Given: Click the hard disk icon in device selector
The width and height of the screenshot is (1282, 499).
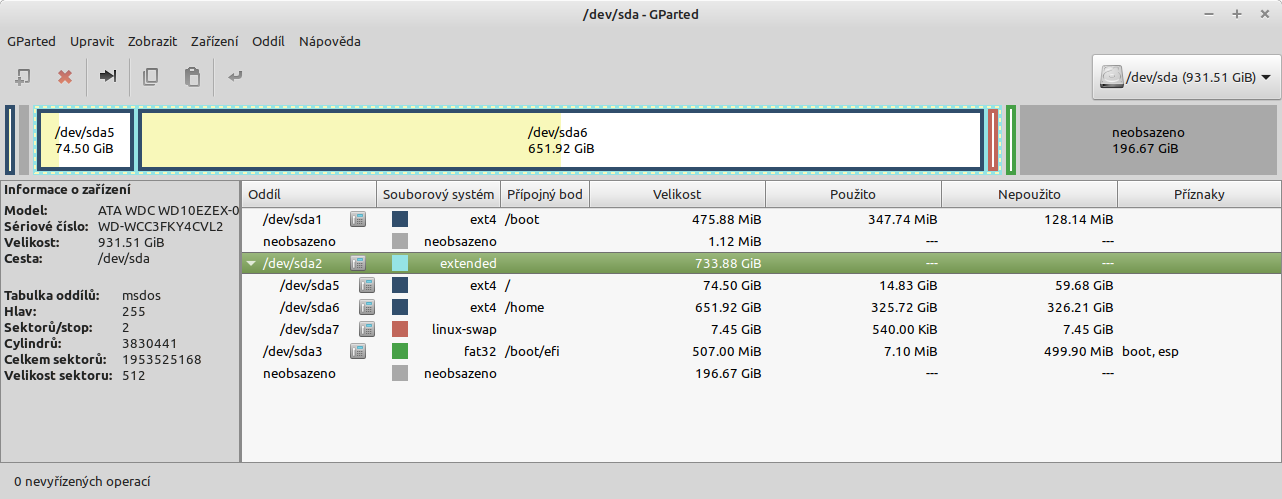Looking at the screenshot, I should coord(1111,77).
